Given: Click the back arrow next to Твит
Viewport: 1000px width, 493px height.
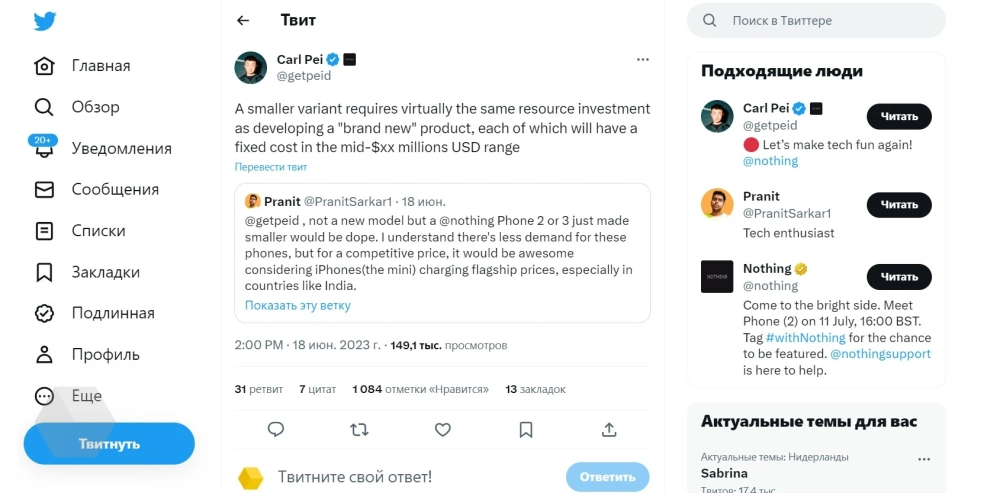Looking at the screenshot, I should [243, 20].
